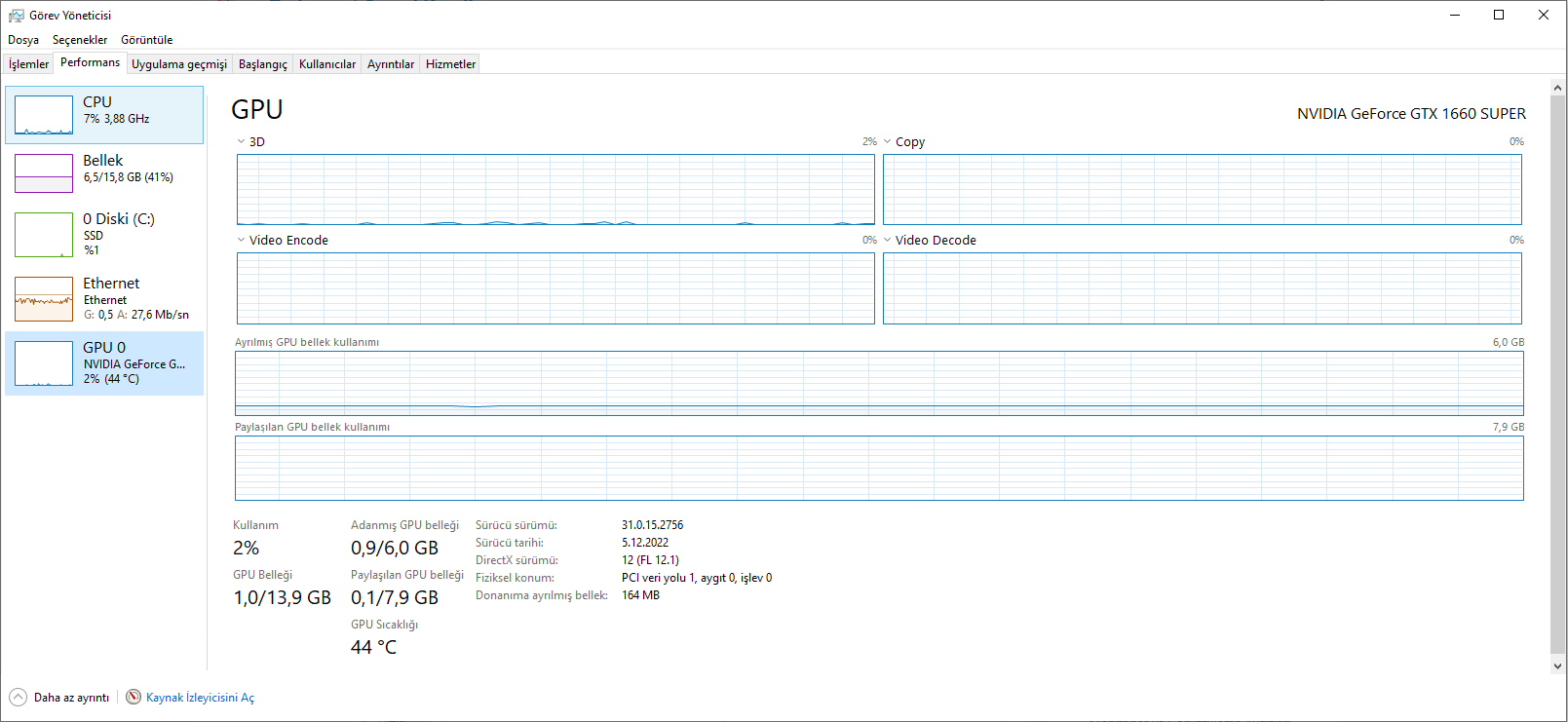
Task: Select the CPU mini graph thumbnail
Action: 44,115
